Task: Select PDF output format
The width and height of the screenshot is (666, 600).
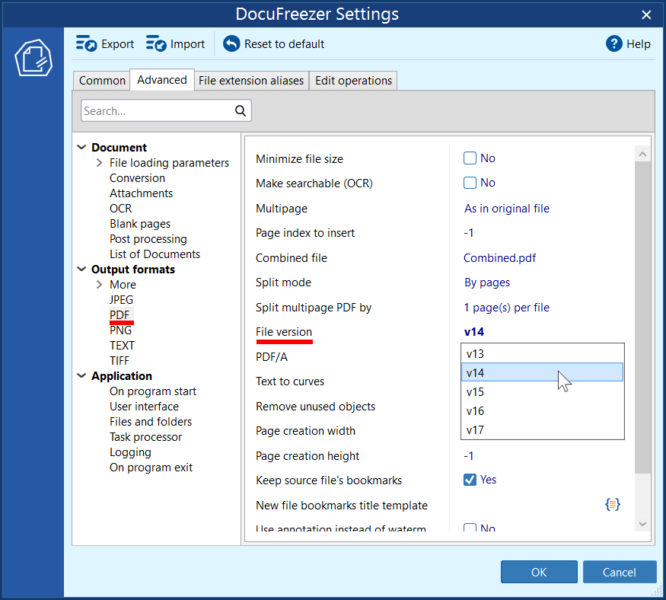Action: point(119,315)
